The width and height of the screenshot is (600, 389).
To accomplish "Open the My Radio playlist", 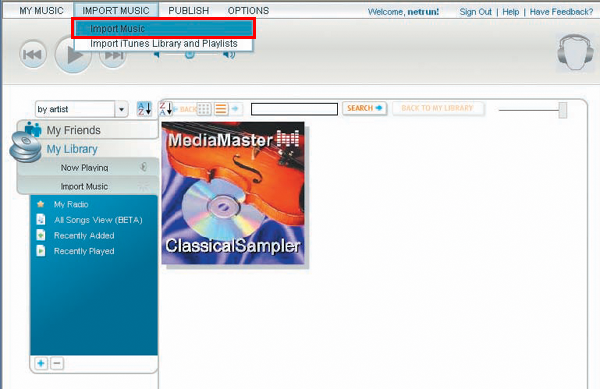I will (x=71, y=204).
